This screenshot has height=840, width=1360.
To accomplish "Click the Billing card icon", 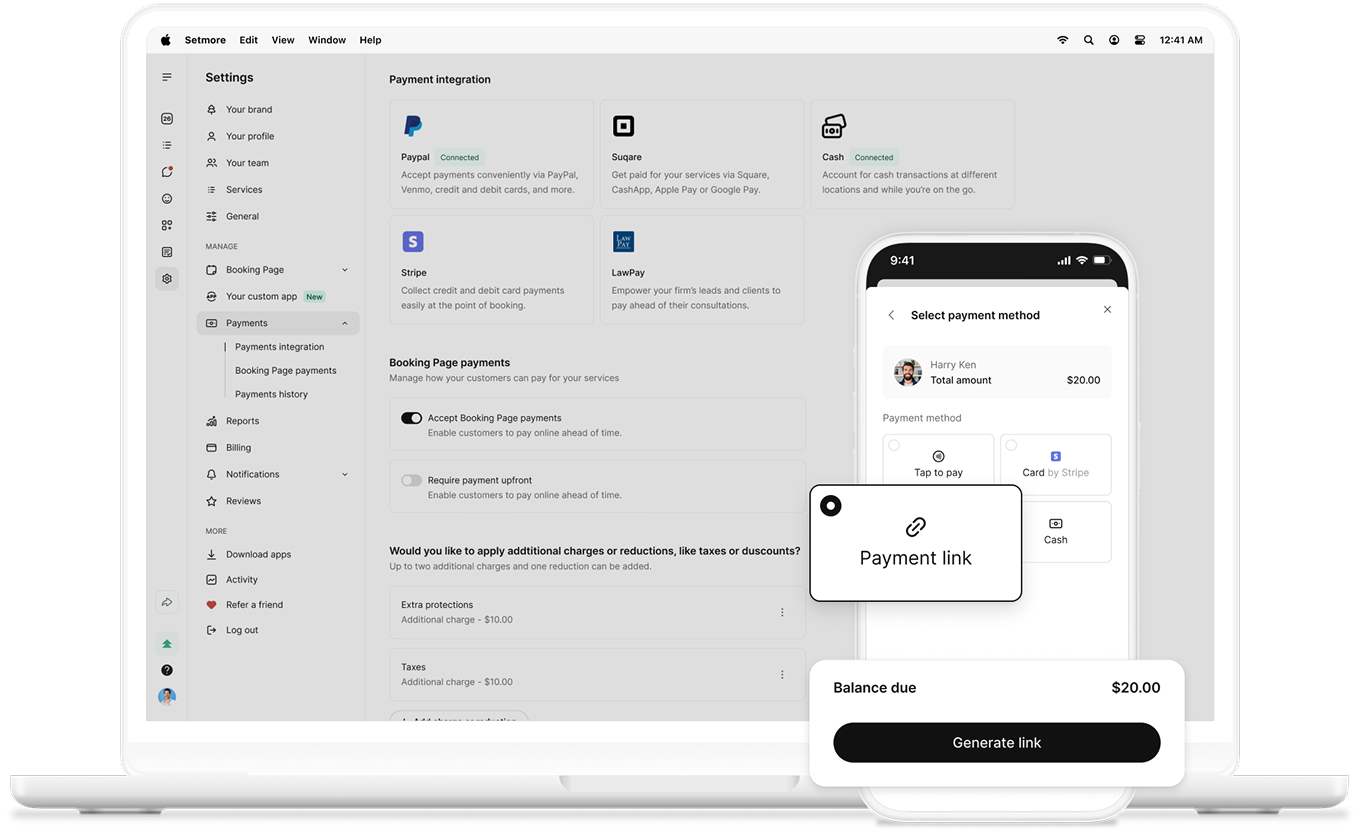I will click(211, 448).
